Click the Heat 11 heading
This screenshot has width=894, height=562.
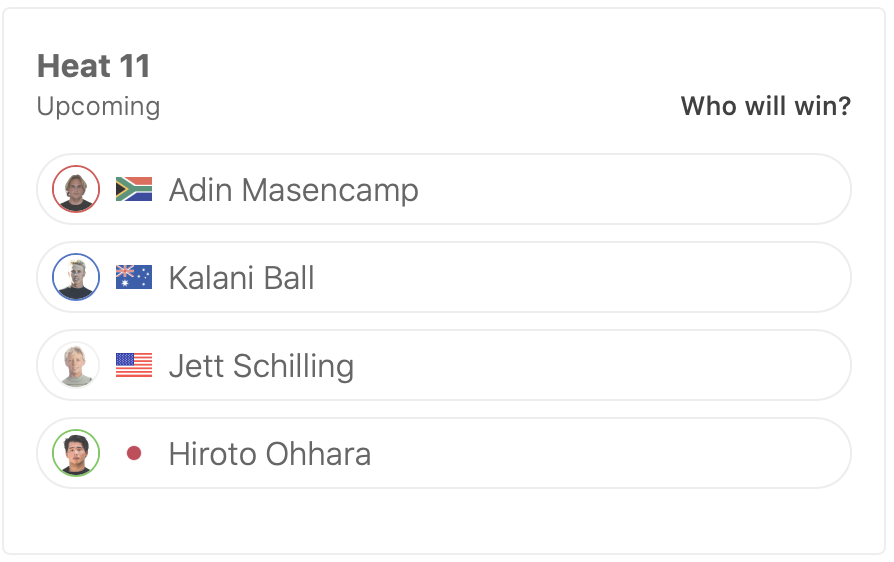pos(94,67)
